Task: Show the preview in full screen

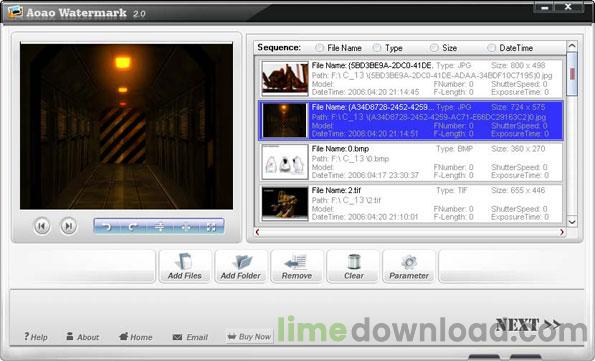Action: click(211, 227)
